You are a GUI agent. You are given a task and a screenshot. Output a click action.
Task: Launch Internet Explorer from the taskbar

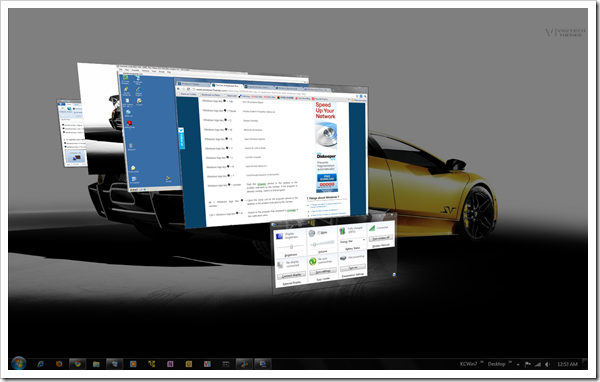pos(41,364)
